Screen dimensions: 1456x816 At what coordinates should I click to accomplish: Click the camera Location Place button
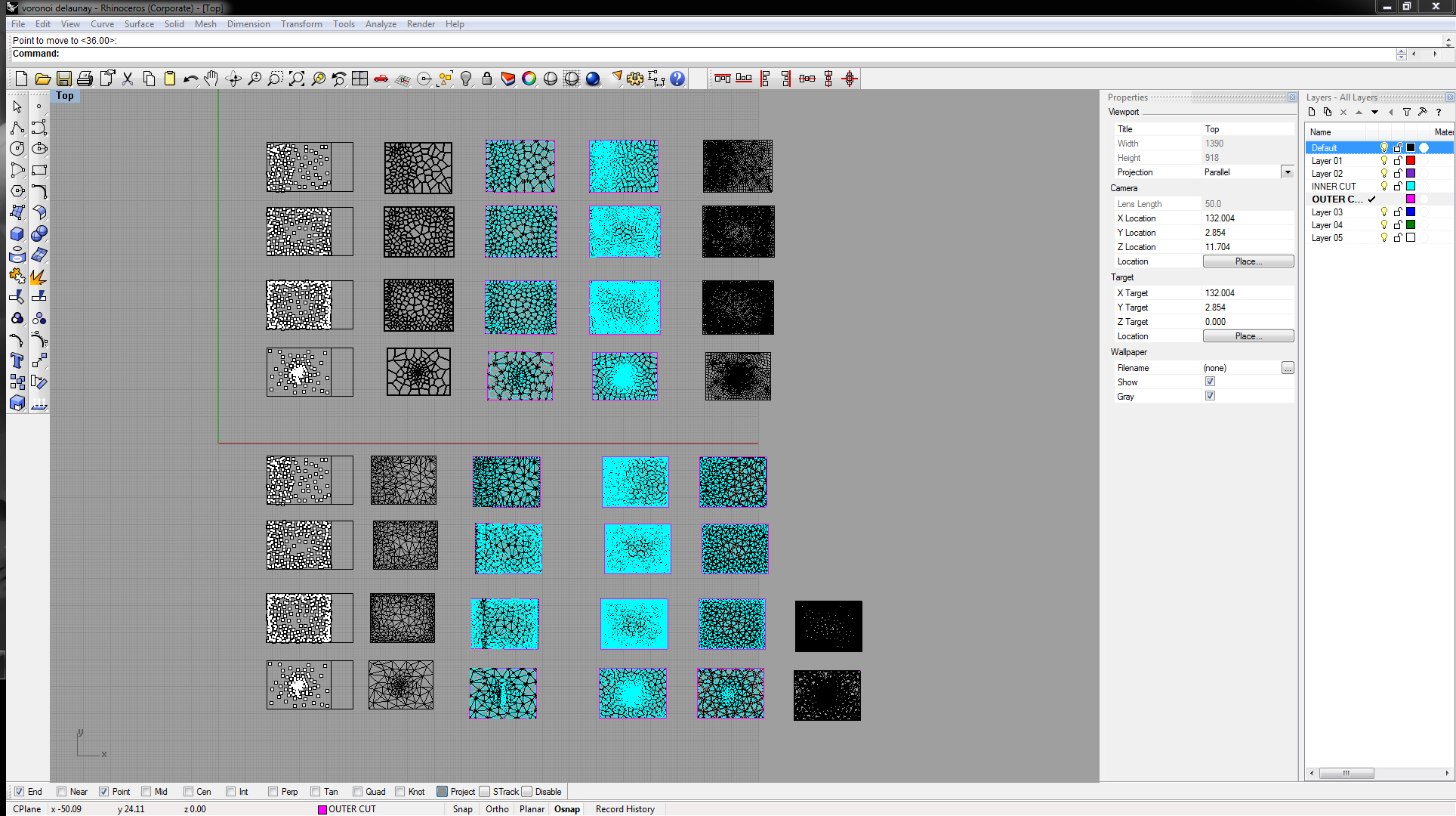[1248, 261]
